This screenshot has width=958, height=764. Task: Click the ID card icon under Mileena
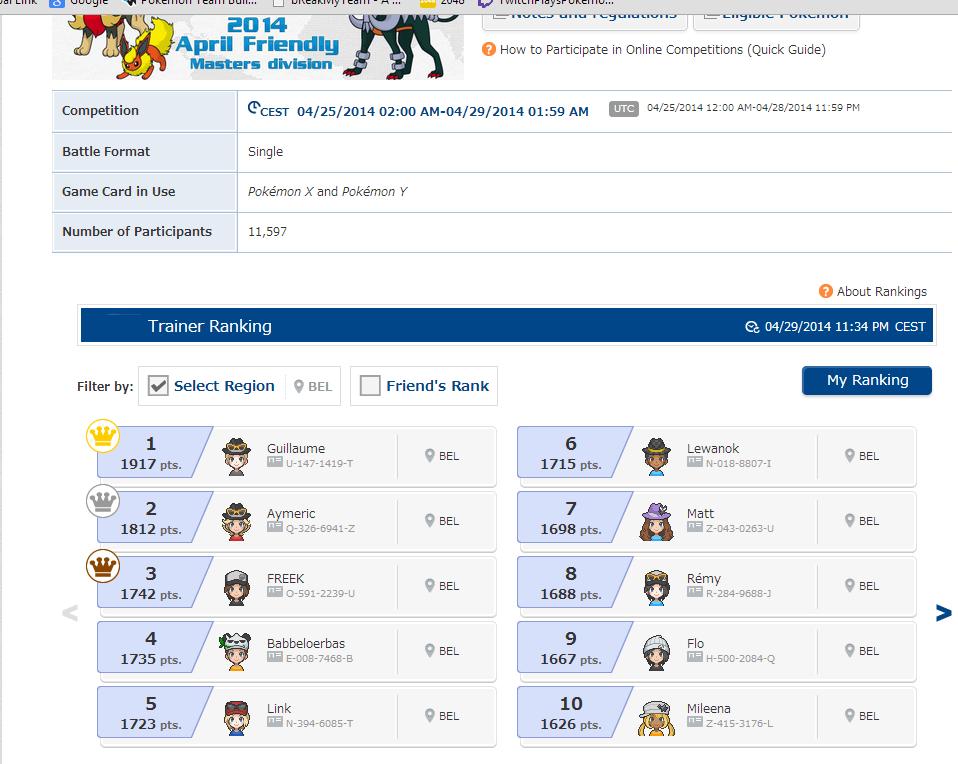click(695, 722)
